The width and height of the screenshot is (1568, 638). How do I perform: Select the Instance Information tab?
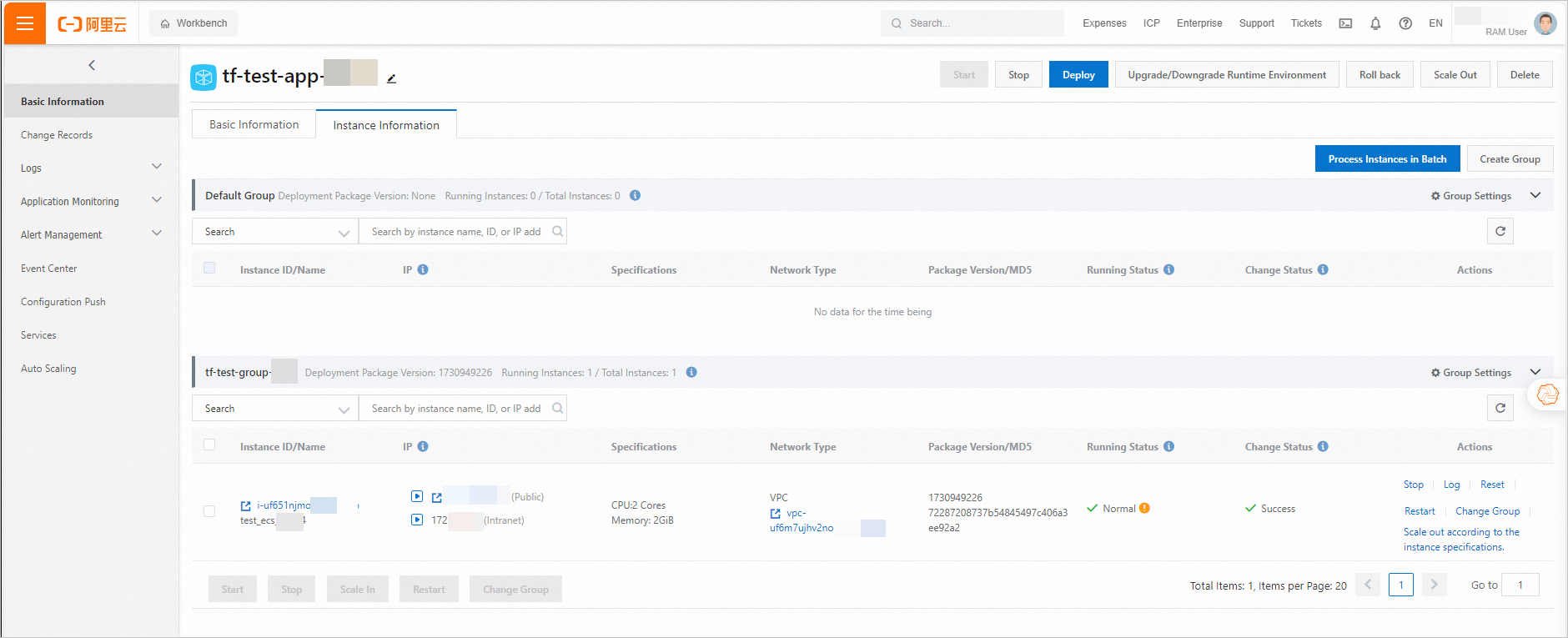386,124
